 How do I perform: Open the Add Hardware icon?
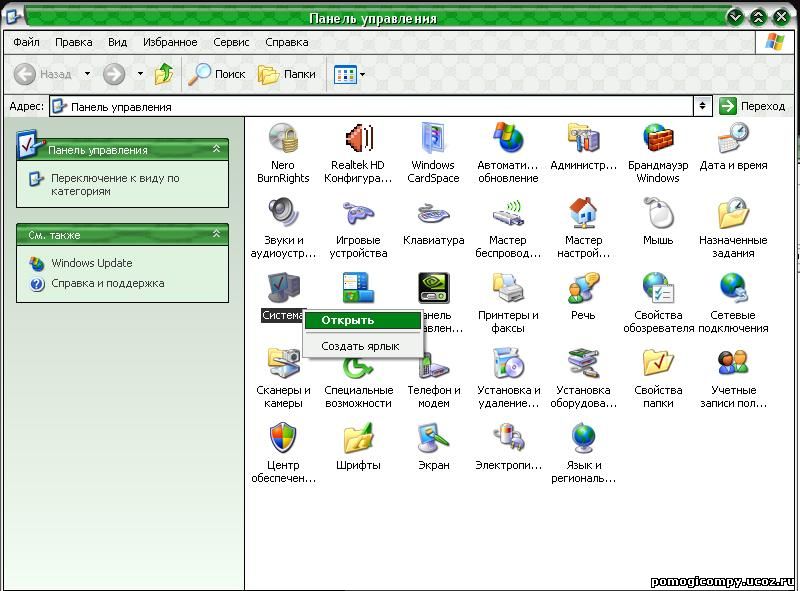click(583, 363)
